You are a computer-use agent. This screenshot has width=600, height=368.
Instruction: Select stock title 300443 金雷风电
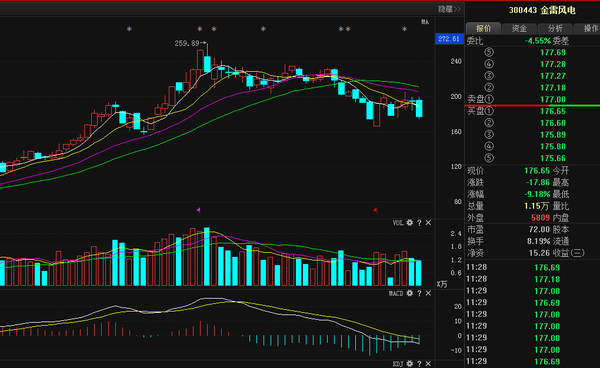542,10
